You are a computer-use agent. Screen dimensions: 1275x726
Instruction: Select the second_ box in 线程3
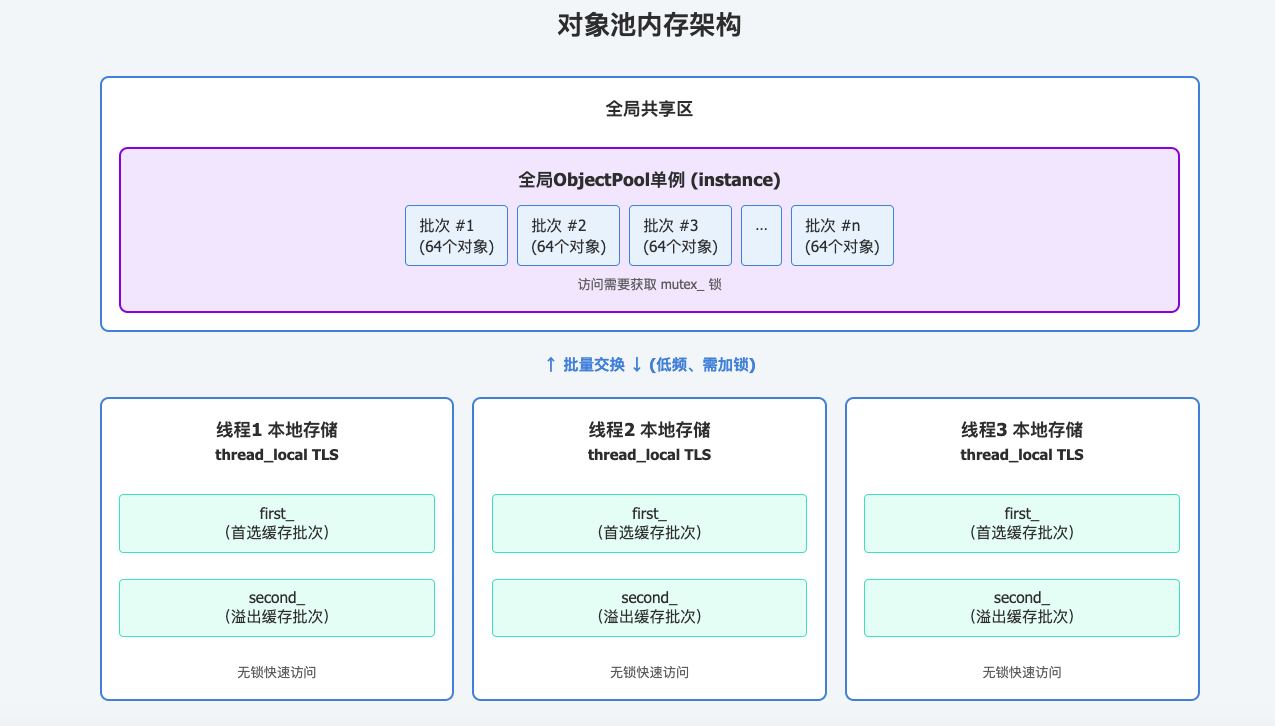click(x=1022, y=608)
